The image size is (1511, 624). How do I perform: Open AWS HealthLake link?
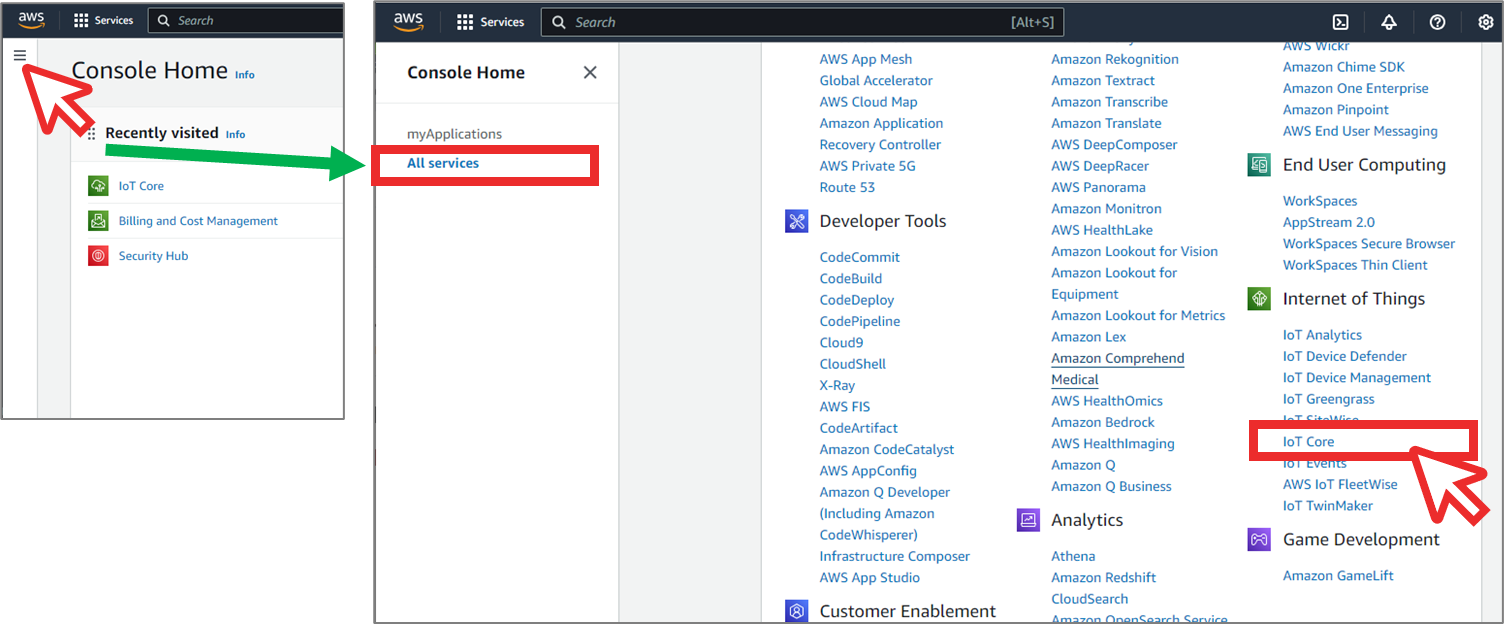coord(1102,230)
